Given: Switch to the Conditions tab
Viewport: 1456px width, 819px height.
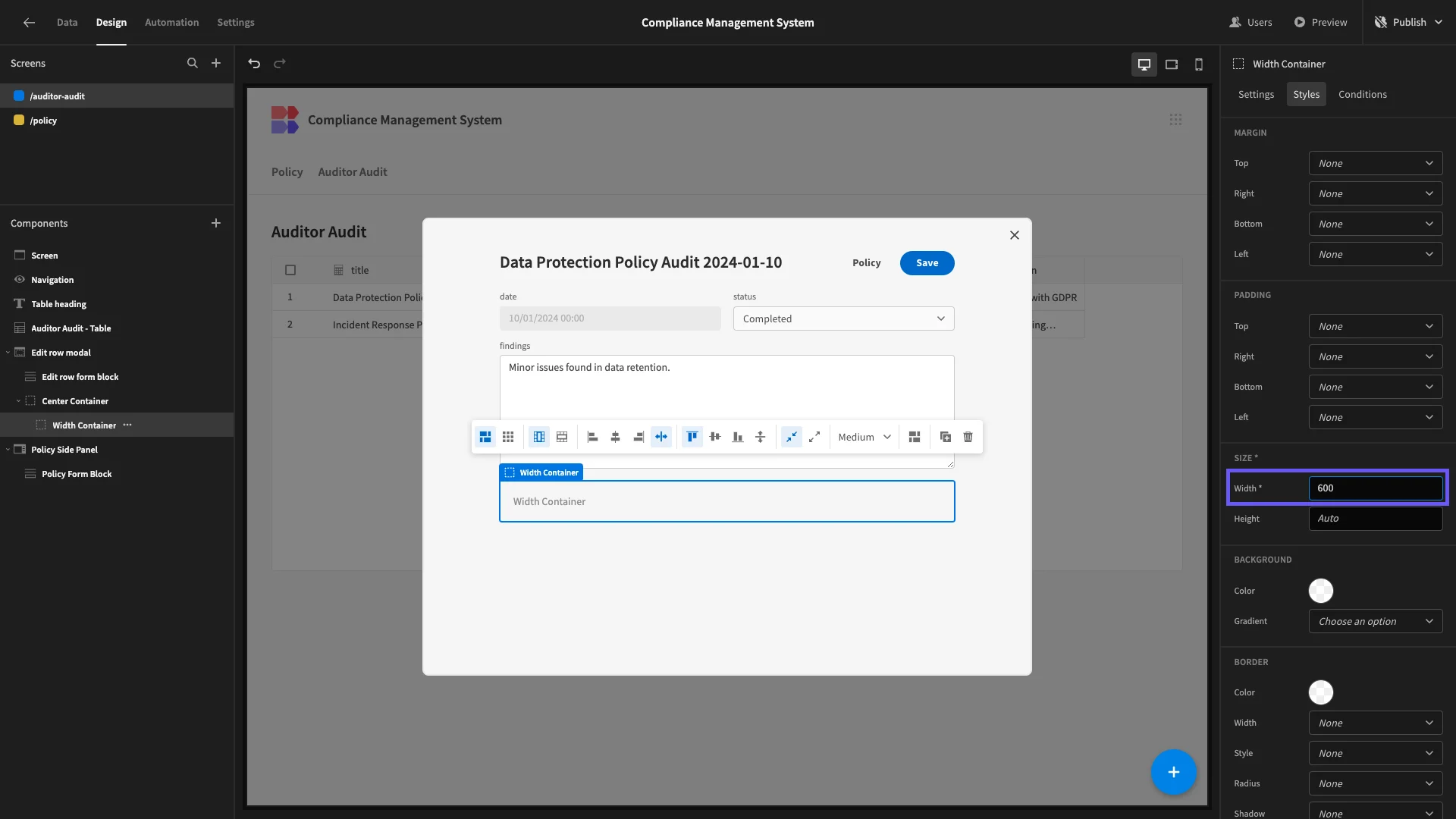Looking at the screenshot, I should click(x=1362, y=94).
